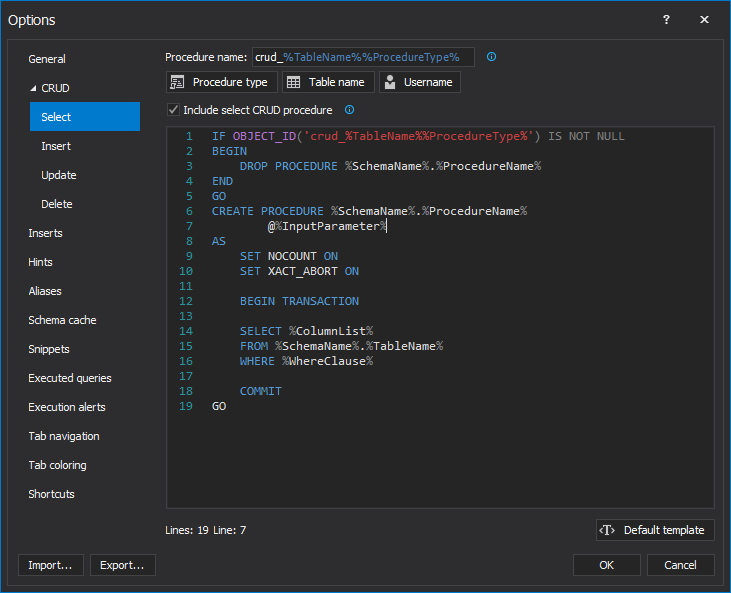The height and width of the screenshot is (593, 731).
Task: Open the Update CRUD settings
Action: [x=59, y=175]
